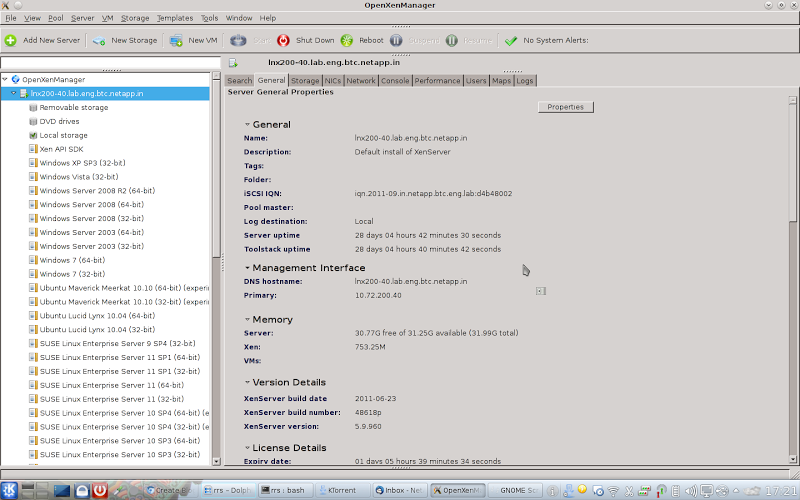Click the Suspend toolbar icon
Screen dimensions: 800x500
pyautogui.click(x=396, y=40)
